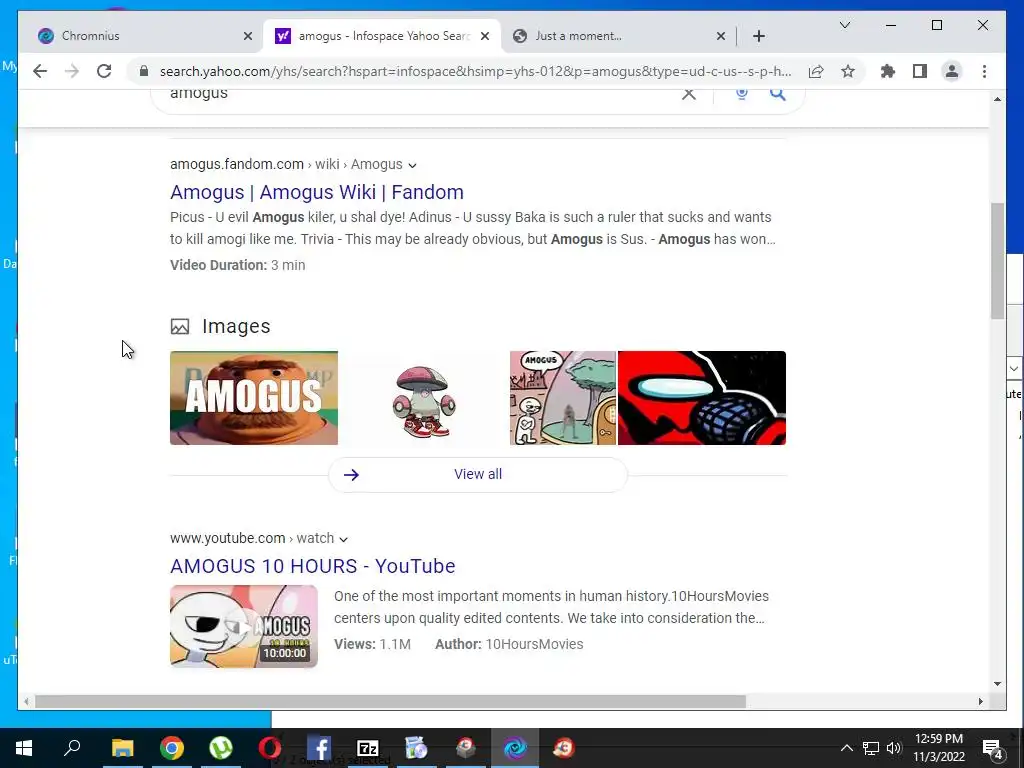This screenshot has height=768, width=1024.
Task: Start voice search with microphone icon
Action: point(741,94)
